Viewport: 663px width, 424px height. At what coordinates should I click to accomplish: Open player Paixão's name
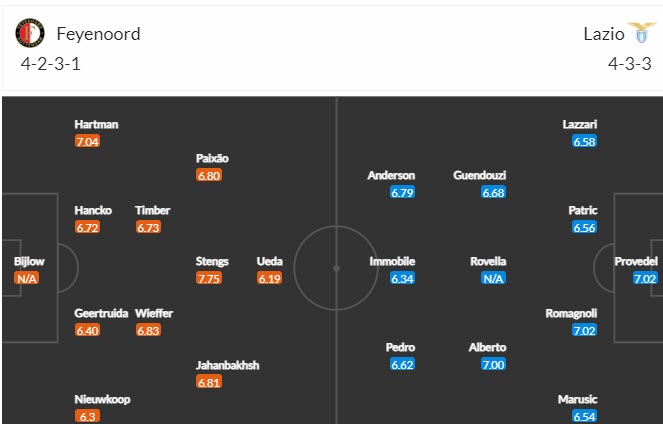pyautogui.click(x=212, y=158)
